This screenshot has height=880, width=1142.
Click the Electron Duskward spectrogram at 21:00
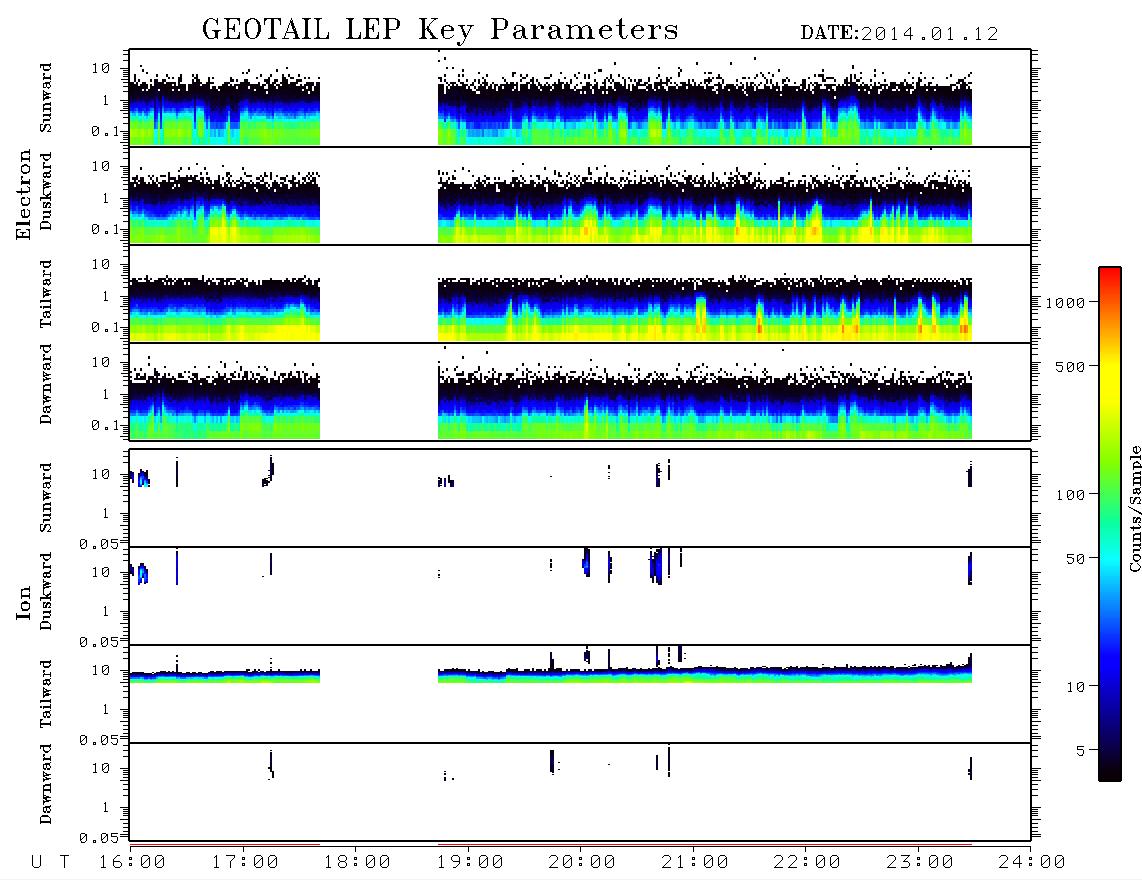coord(693,211)
